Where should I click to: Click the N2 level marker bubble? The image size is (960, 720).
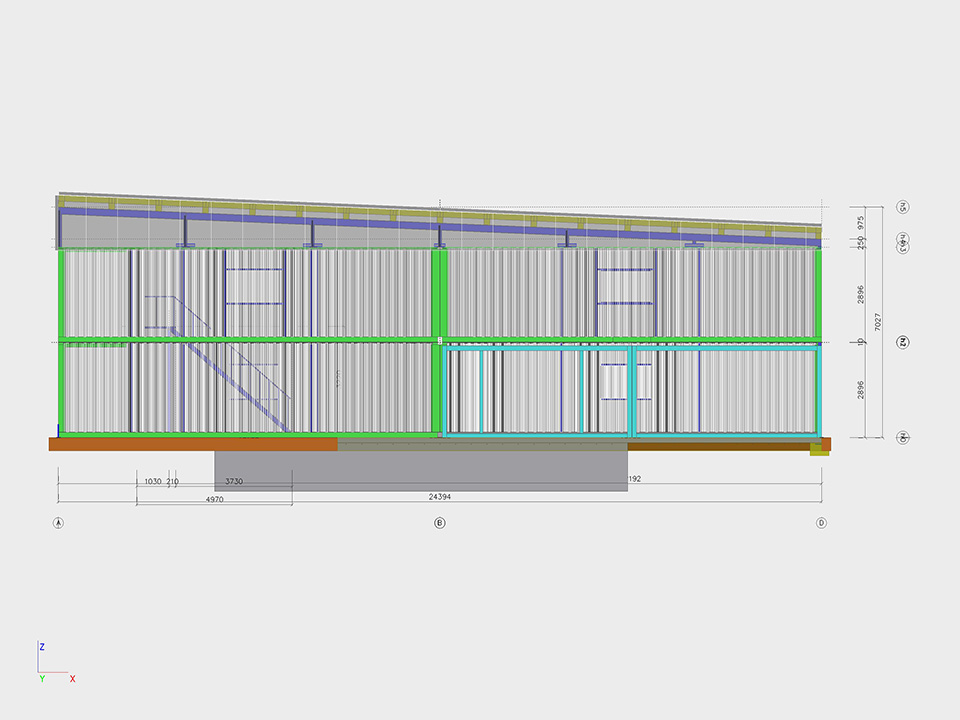(x=902, y=342)
